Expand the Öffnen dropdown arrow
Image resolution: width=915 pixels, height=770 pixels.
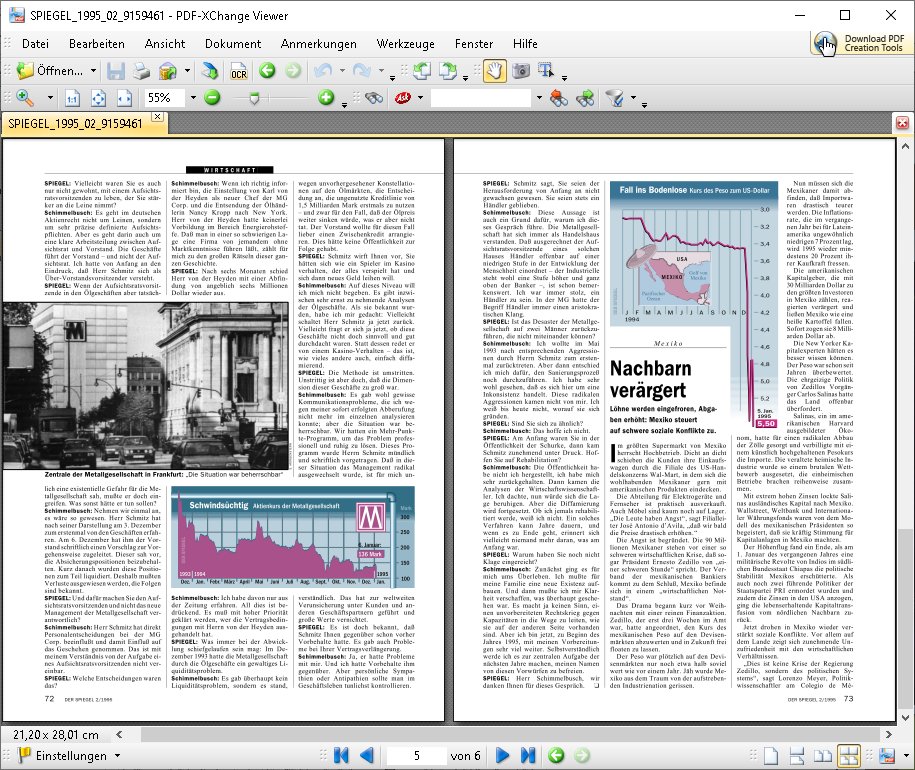click(93, 71)
